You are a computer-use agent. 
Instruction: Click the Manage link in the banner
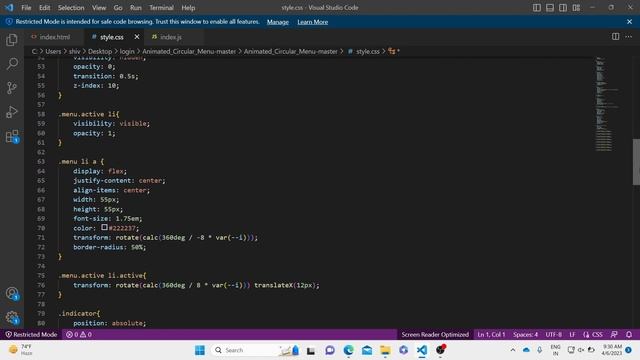pyautogui.click(x=278, y=22)
